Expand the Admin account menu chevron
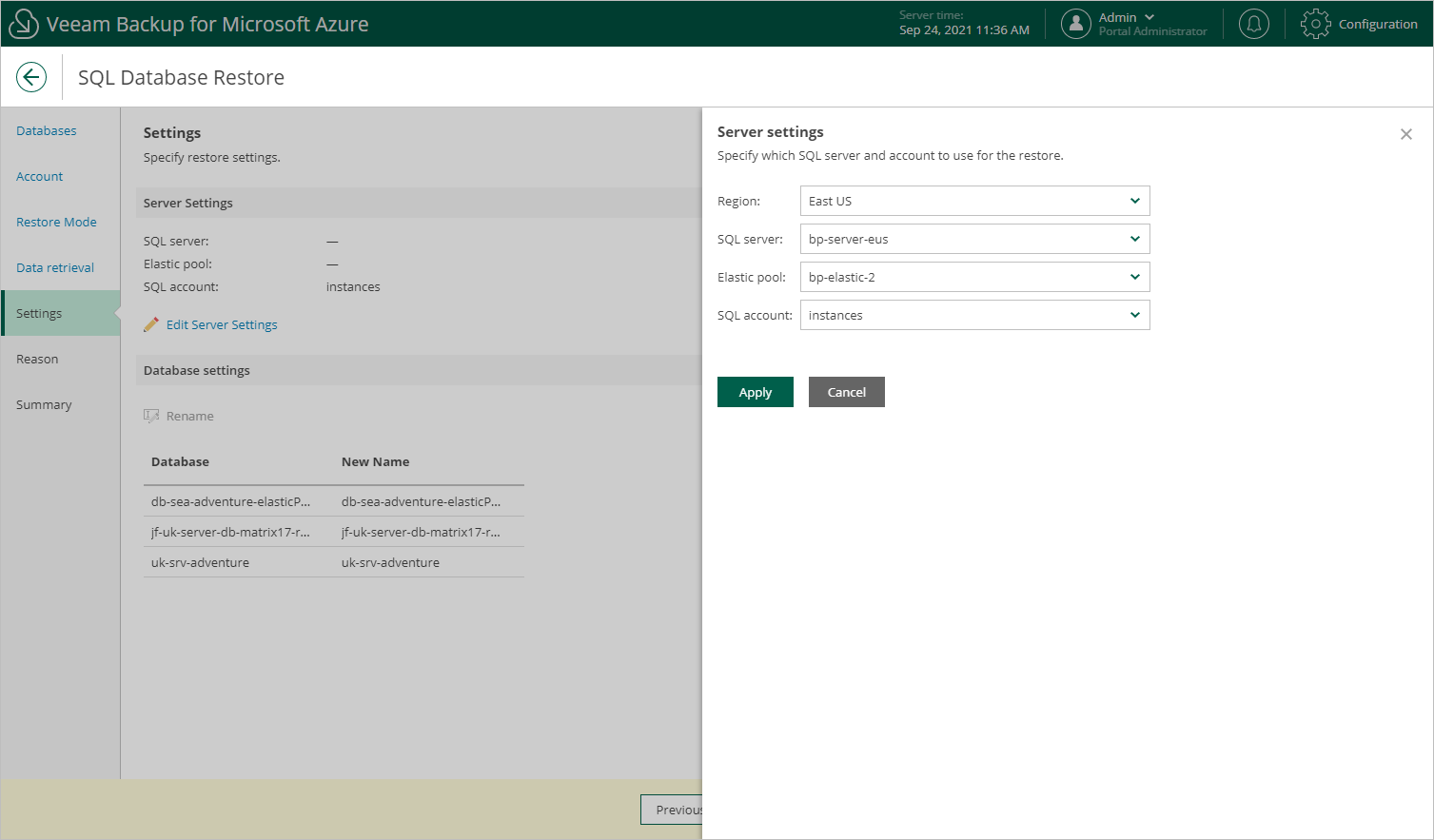The width and height of the screenshot is (1434, 840). click(x=1149, y=17)
